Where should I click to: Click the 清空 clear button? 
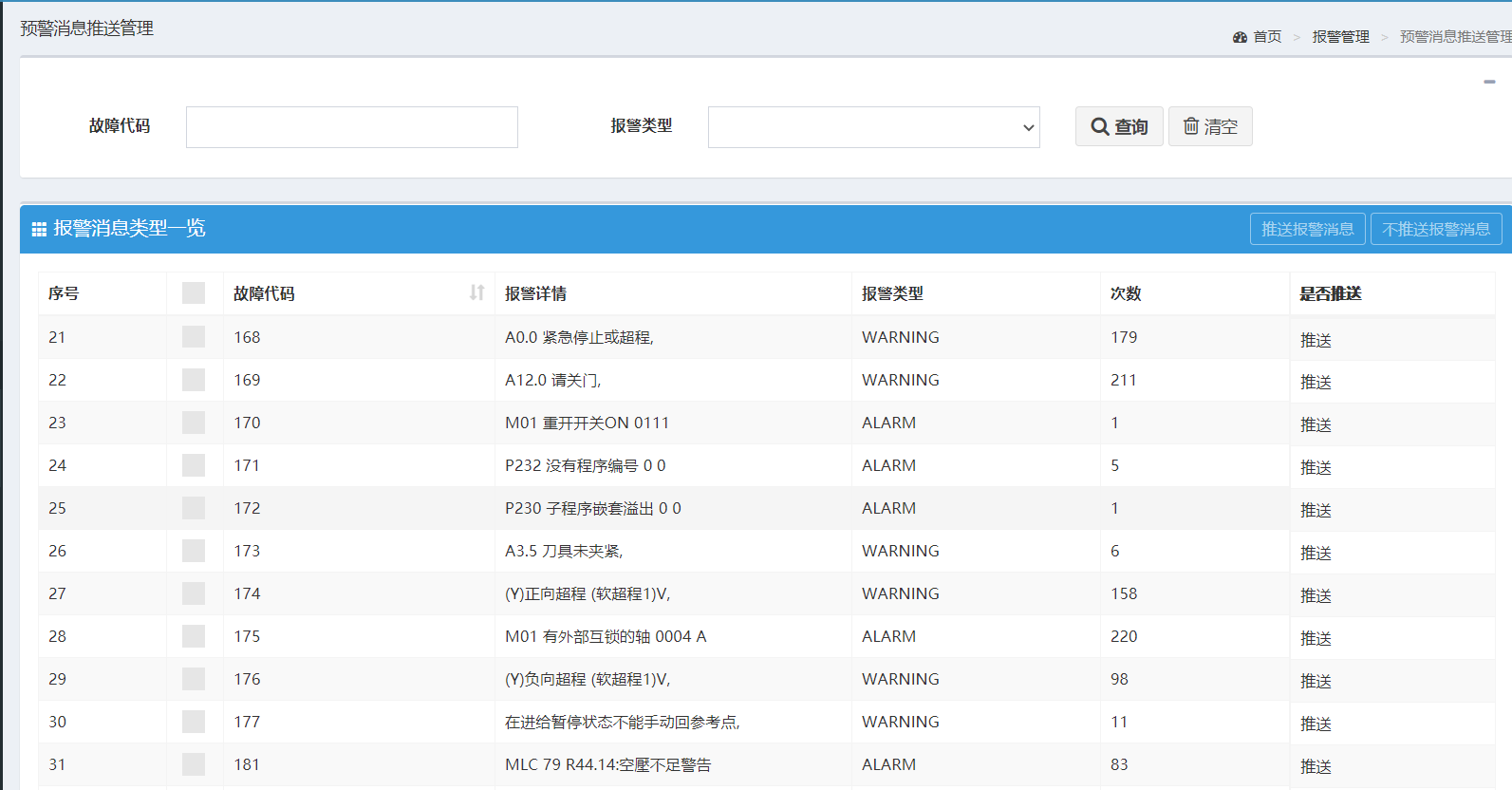click(1210, 126)
